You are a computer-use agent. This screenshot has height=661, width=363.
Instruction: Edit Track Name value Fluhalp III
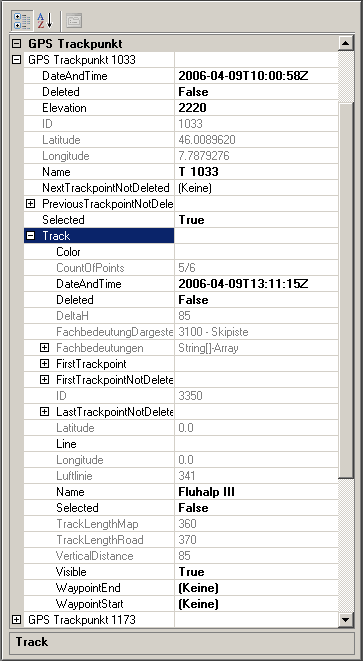206,492
